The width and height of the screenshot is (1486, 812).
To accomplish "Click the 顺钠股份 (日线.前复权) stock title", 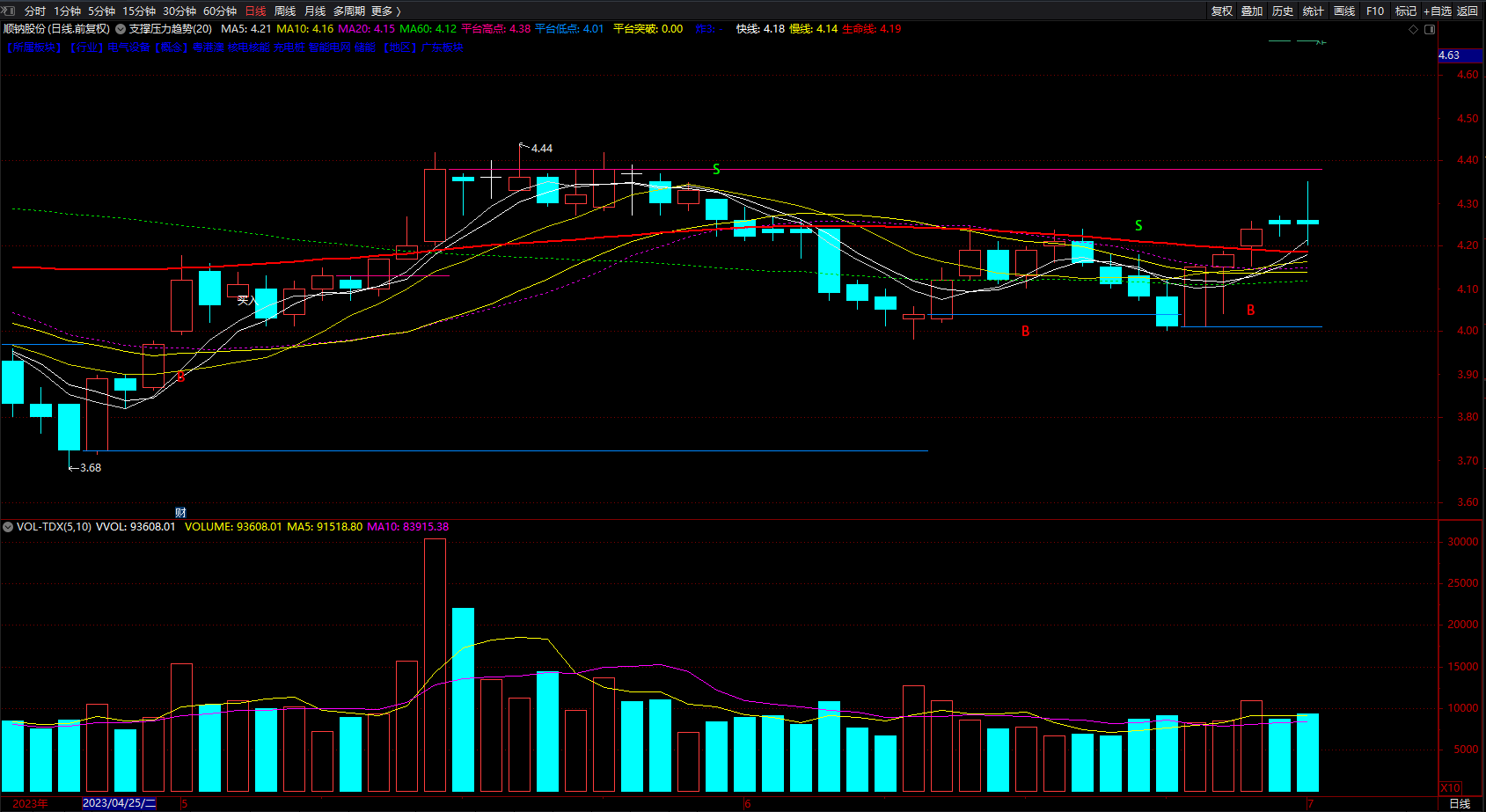I will point(57,29).
